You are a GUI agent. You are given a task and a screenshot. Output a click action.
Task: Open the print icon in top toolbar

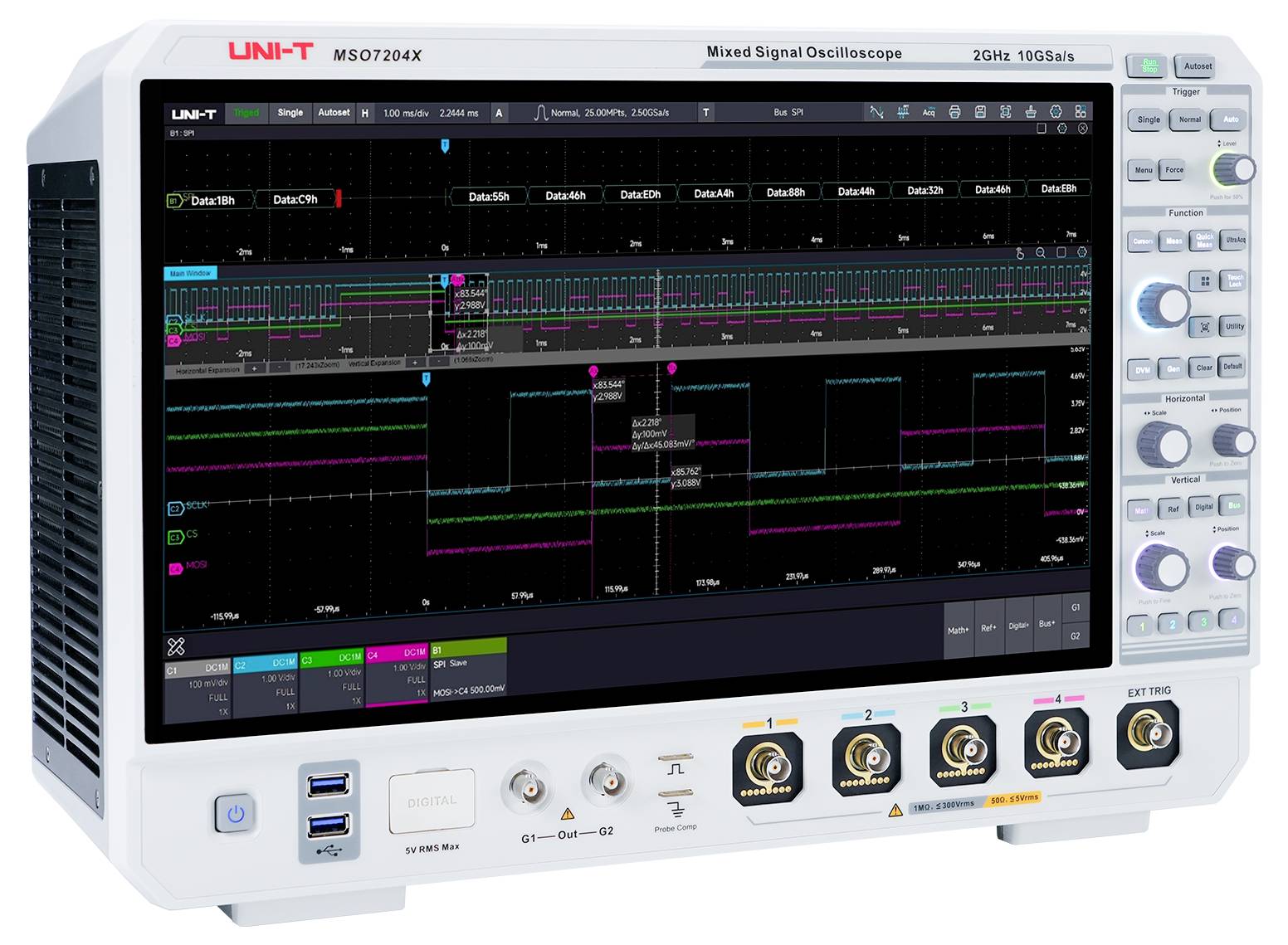click(954, 112)
